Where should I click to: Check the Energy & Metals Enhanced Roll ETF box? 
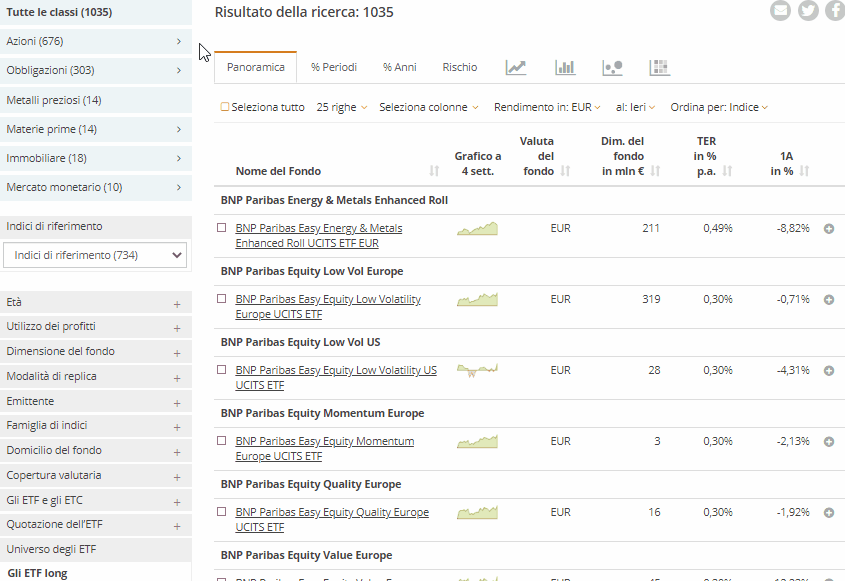point(222,228)
